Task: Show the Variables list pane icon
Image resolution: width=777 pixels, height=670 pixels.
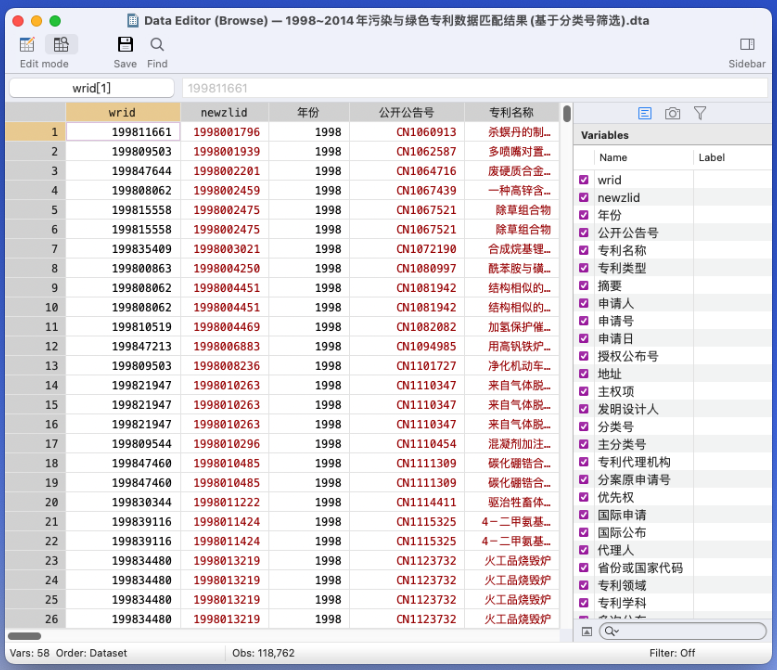Action: coord(645,113)
